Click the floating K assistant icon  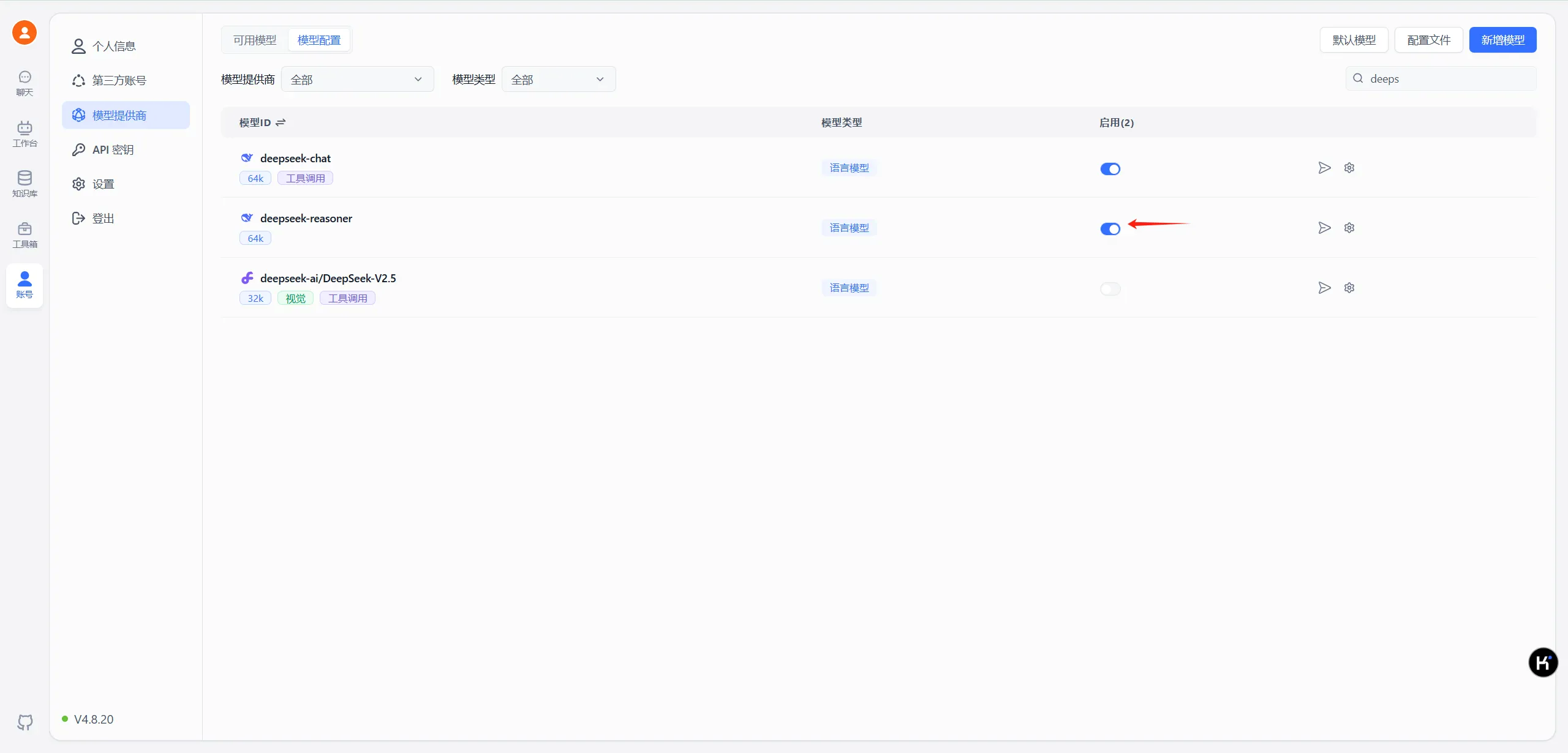pos(1543,662)
